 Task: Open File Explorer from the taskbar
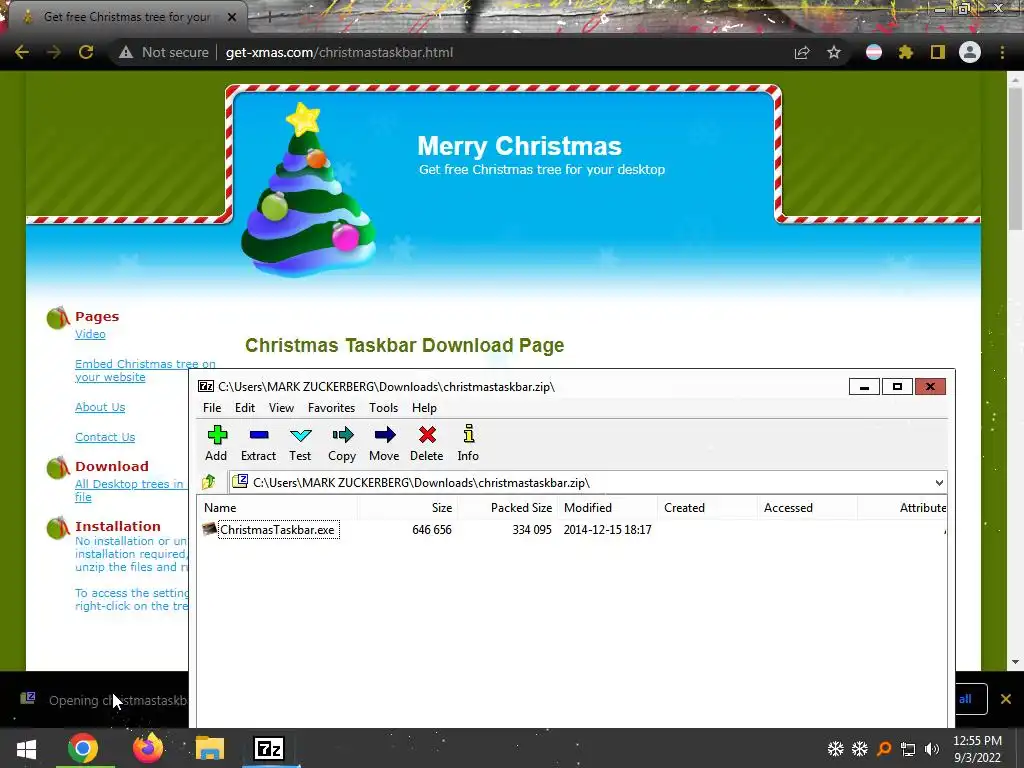pyautogui.click(x=210, y=748)
